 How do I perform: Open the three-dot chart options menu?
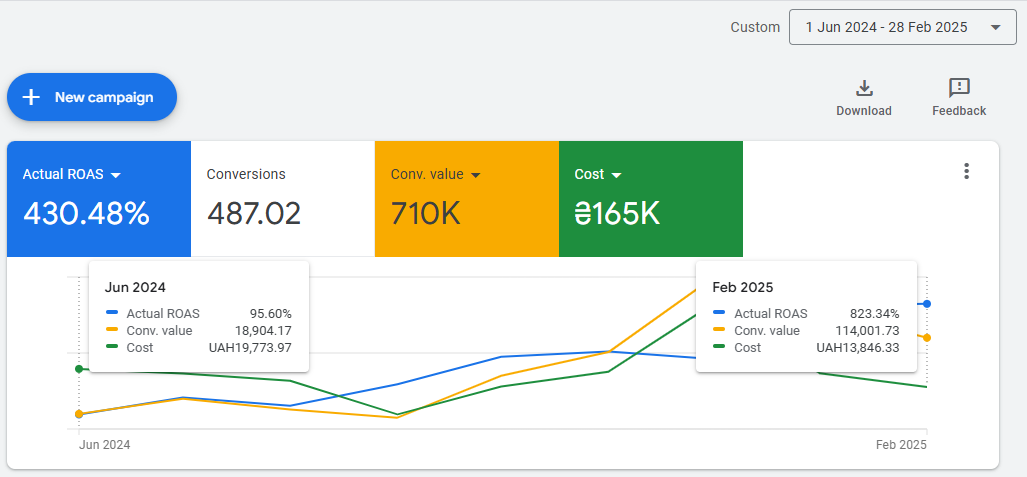tap(966, 172)
